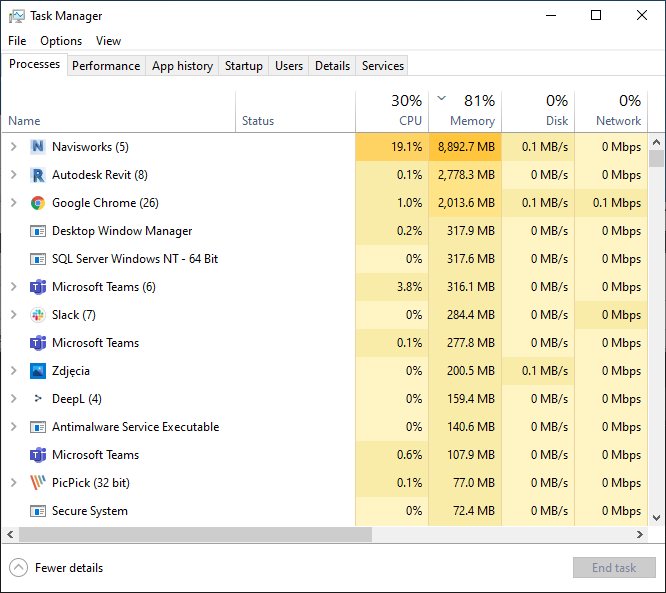Expand the DeepL (4) process group

(x=14, y=398)
